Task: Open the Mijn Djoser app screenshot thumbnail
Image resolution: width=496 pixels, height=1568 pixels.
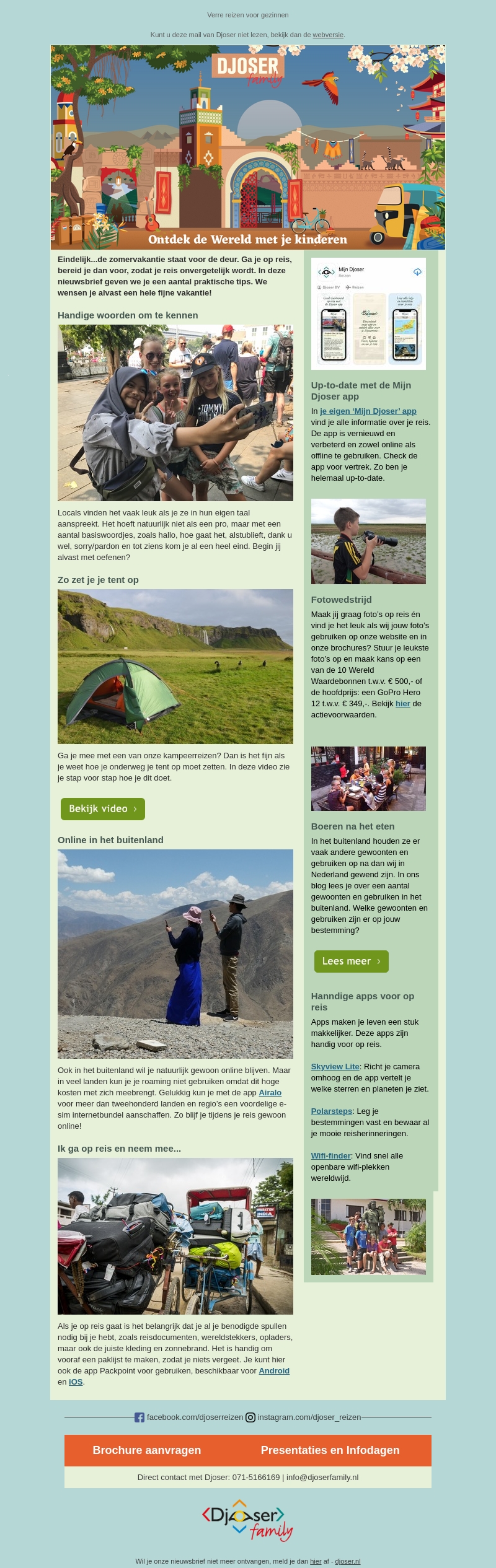Action: tap(368, 313)
